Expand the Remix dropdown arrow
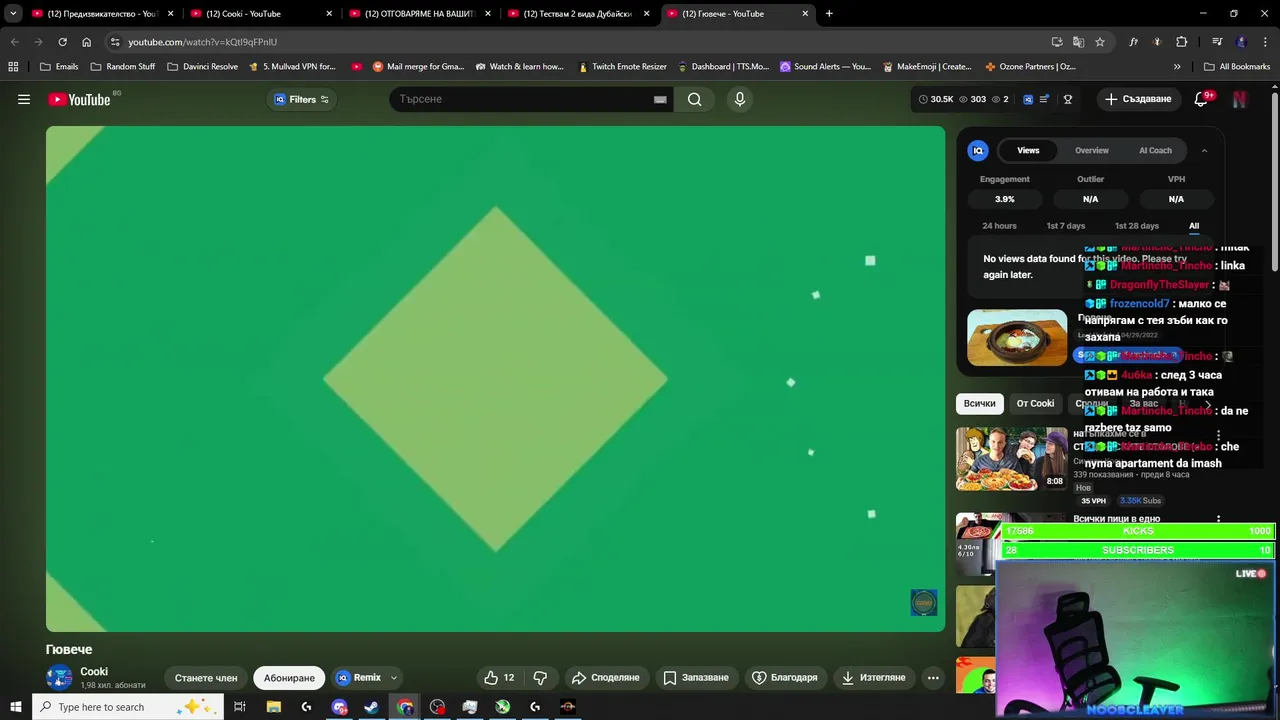 tap(394, 678)
